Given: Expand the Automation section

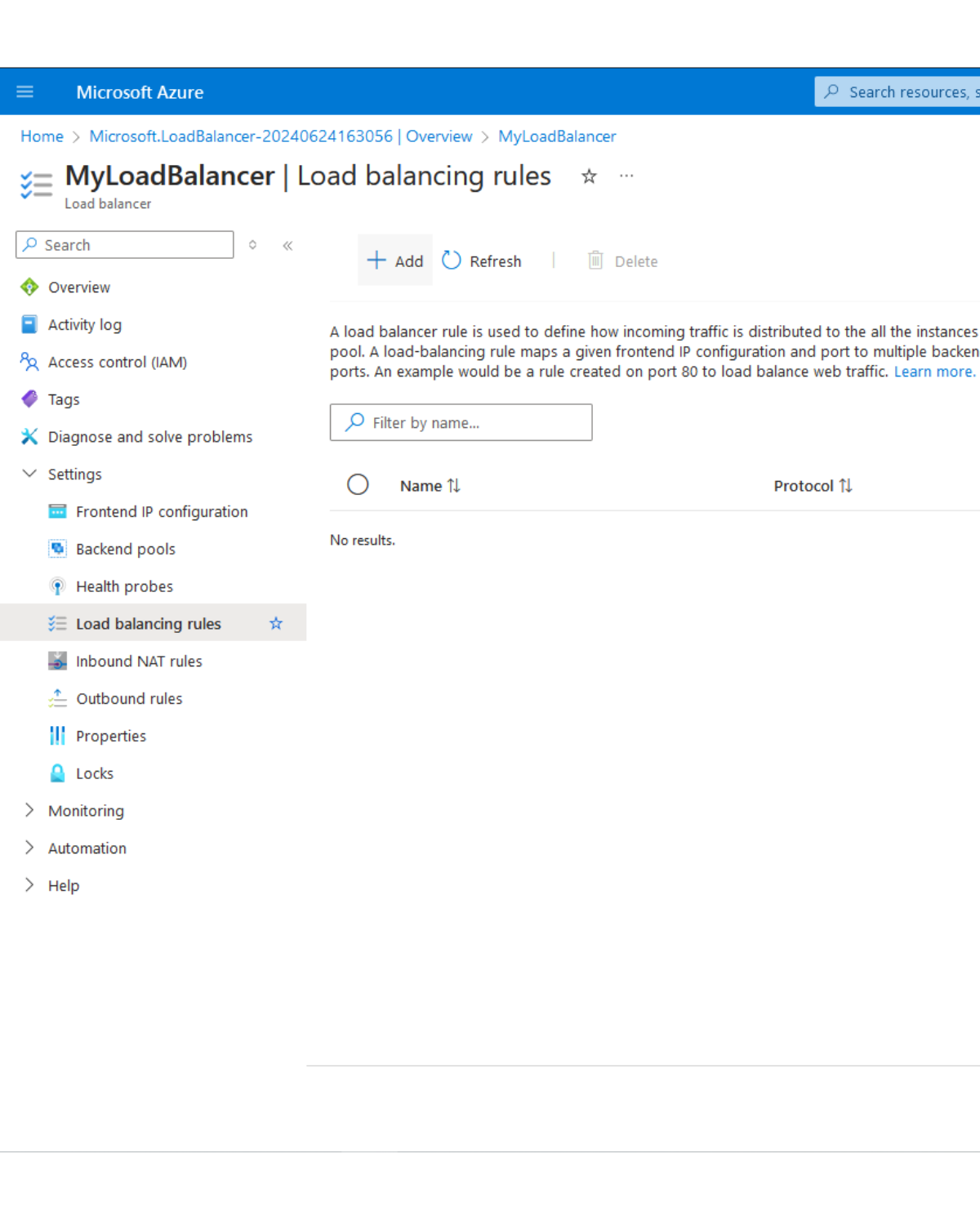Looking at the screenshot, I should tap(29, 848).
